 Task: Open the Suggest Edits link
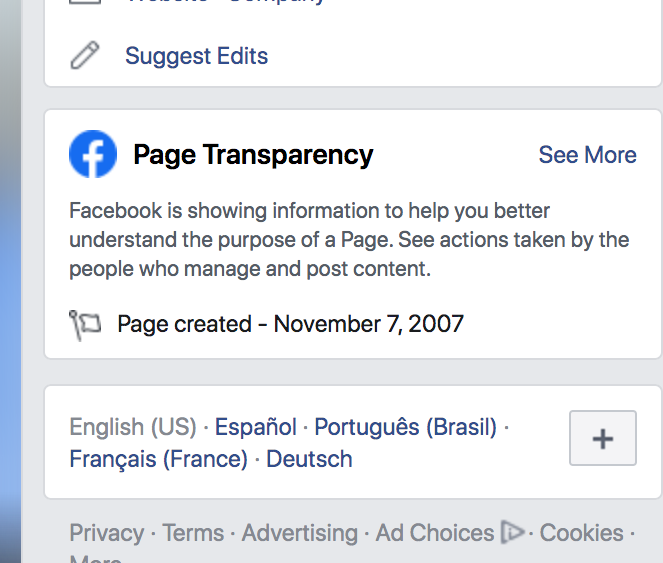pyautogui.click(x=197, y=56)
